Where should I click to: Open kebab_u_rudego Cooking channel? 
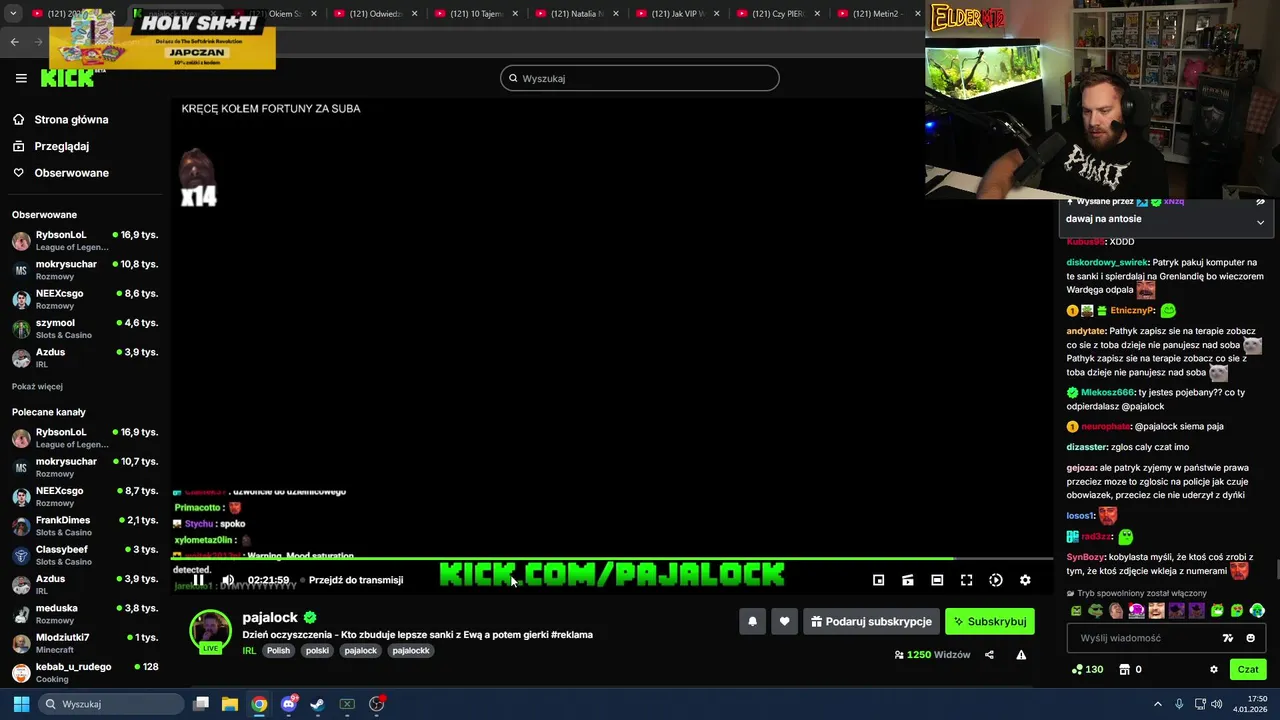click(85, 672)
